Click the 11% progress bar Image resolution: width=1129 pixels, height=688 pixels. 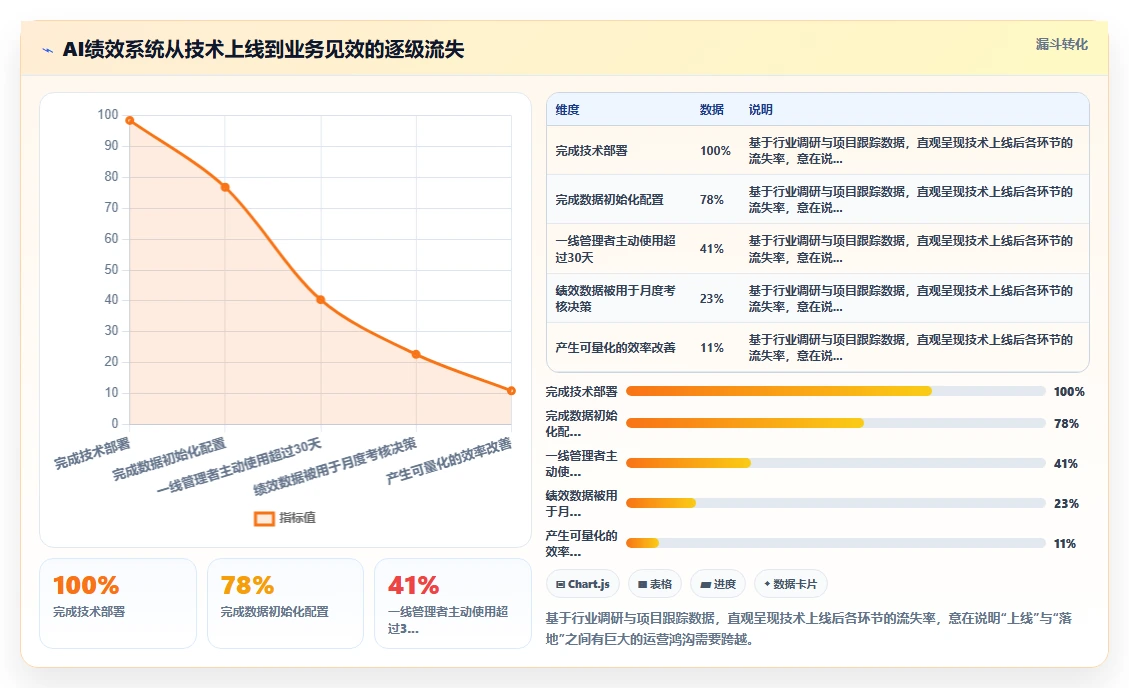click(835, 543)
